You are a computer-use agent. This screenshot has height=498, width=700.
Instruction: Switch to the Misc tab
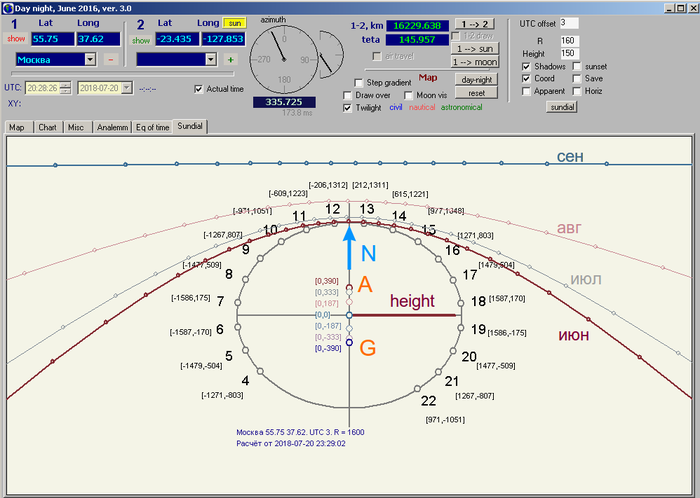(x=76, y=128)
